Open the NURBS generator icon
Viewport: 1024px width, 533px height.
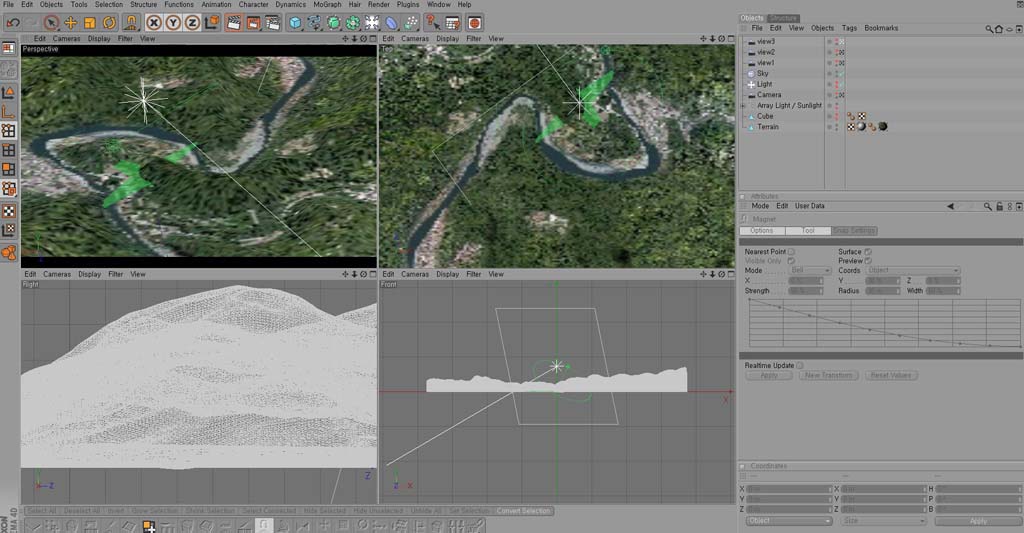click(x=334, y=23)
